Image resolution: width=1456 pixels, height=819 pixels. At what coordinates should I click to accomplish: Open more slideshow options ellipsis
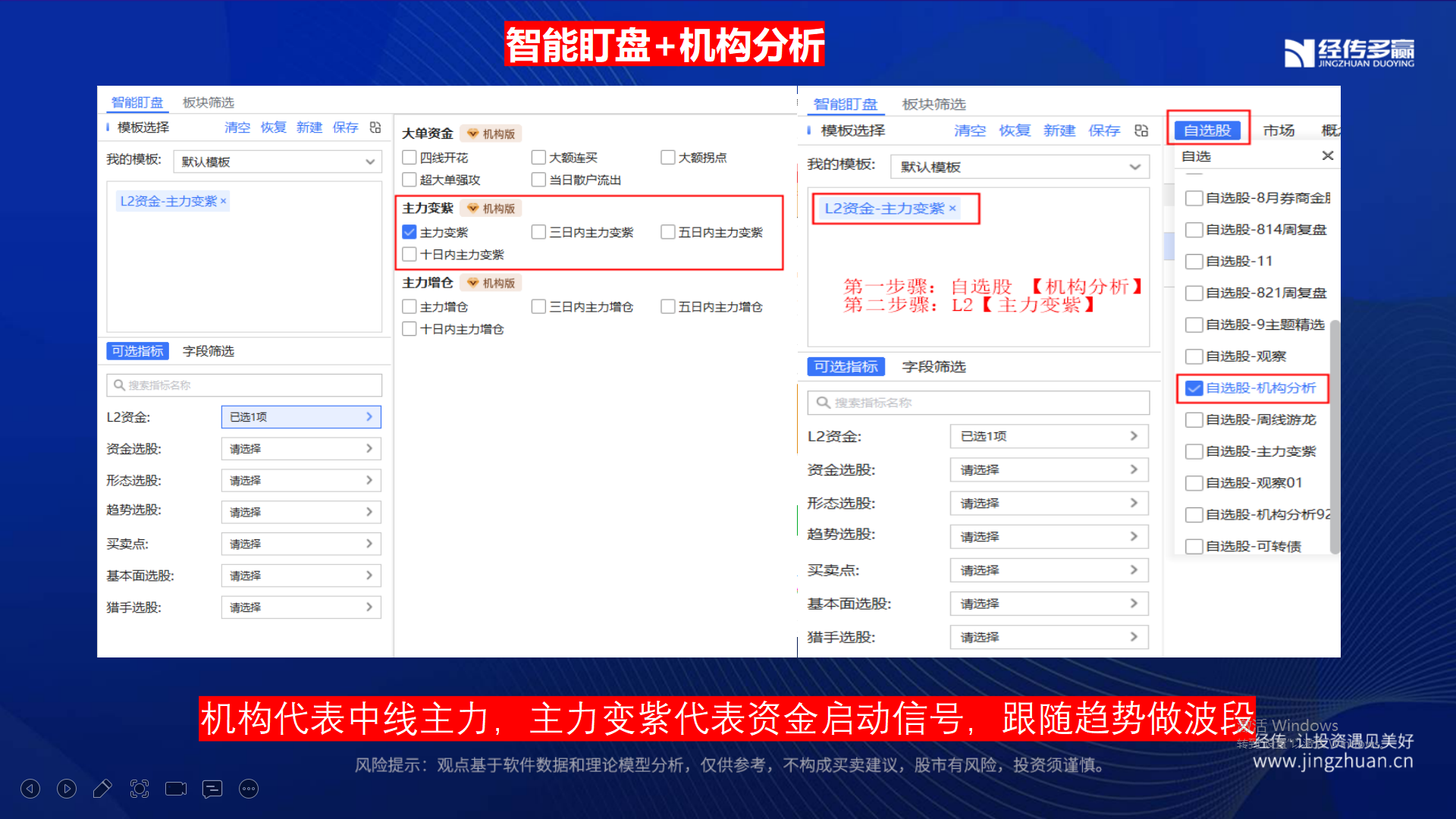pos(249,789)
